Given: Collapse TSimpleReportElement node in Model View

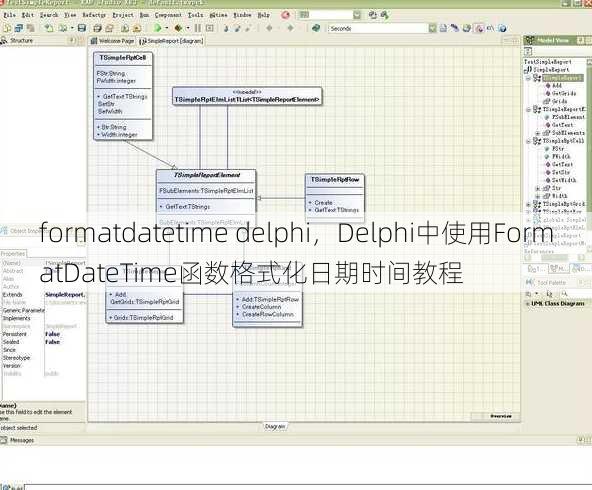Looking at the screenshot, I should click(x=528, y=109).
